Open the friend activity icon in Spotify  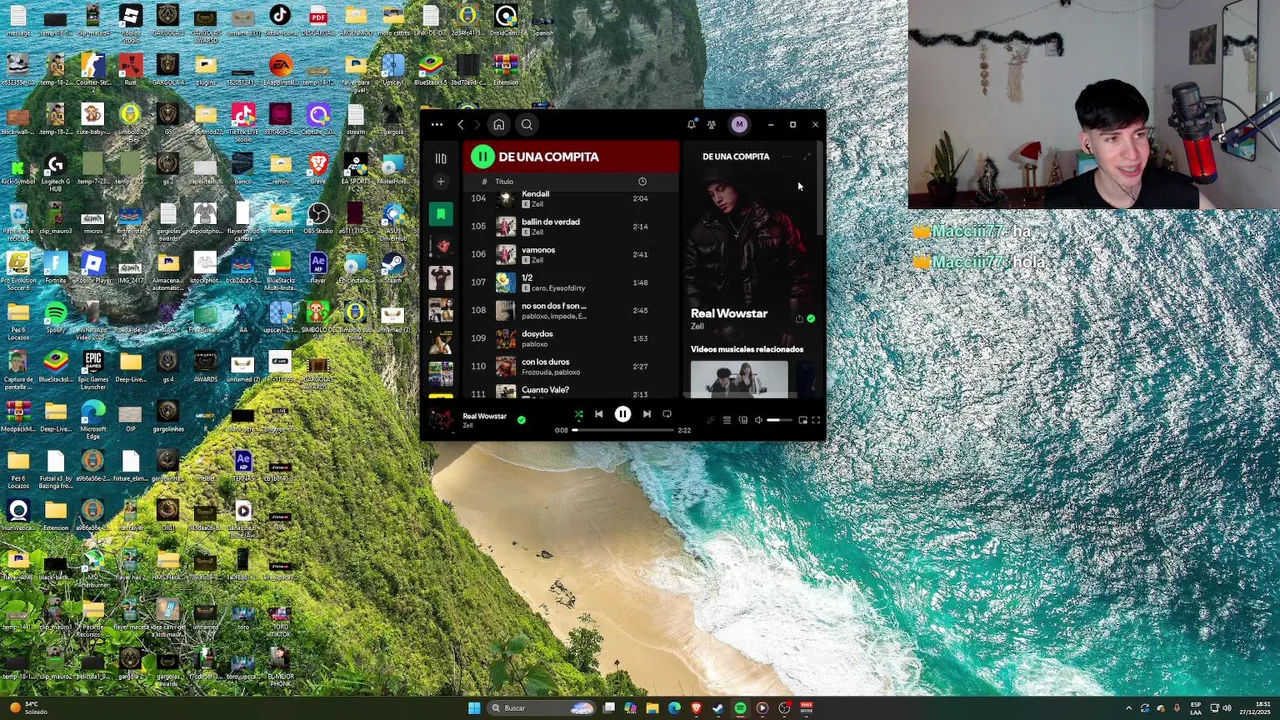point(711,125)
